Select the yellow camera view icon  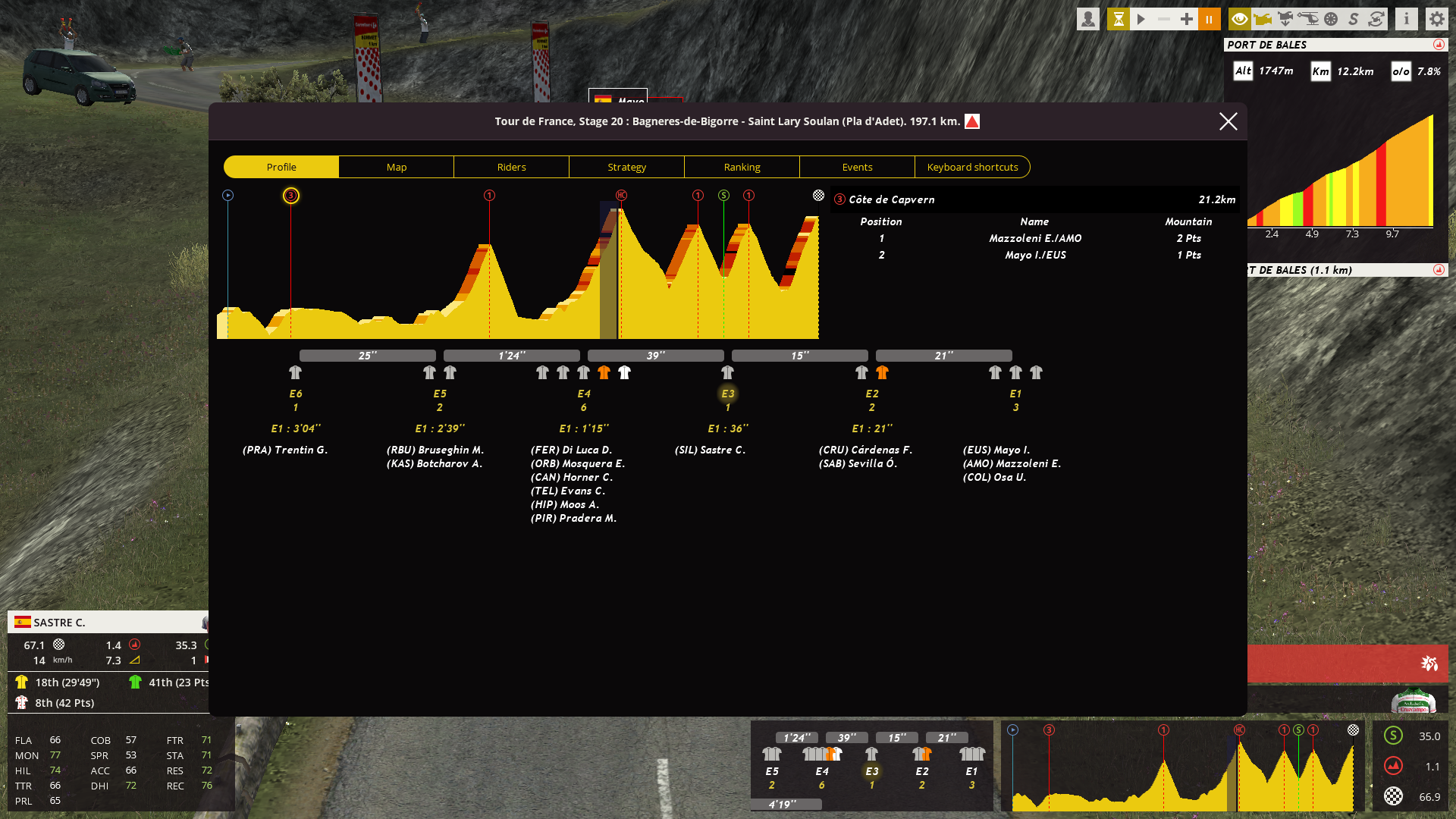[x=1263, y=19]
